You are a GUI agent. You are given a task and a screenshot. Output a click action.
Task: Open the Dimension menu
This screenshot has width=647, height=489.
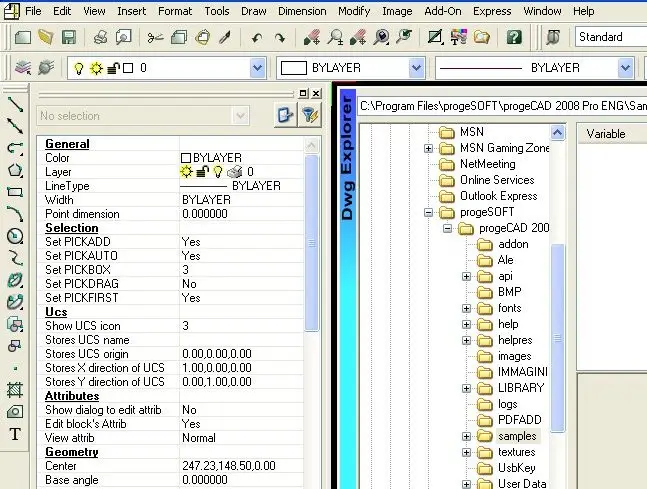coord(302,11)
